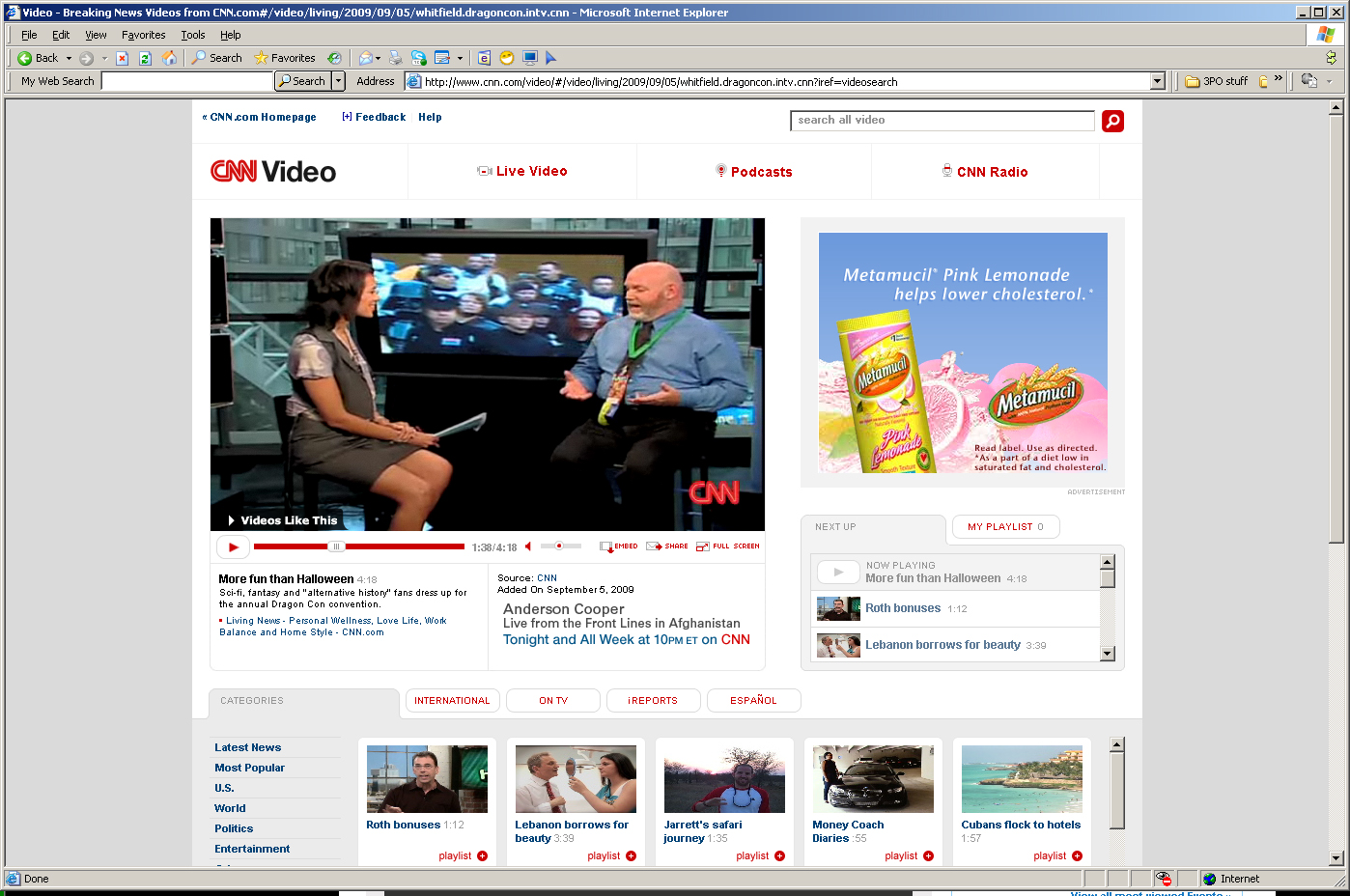This screenshot has height=896, width=1350.
Task: Open Cubans flock to hotels thumbnail
Action: point(1022,779)
